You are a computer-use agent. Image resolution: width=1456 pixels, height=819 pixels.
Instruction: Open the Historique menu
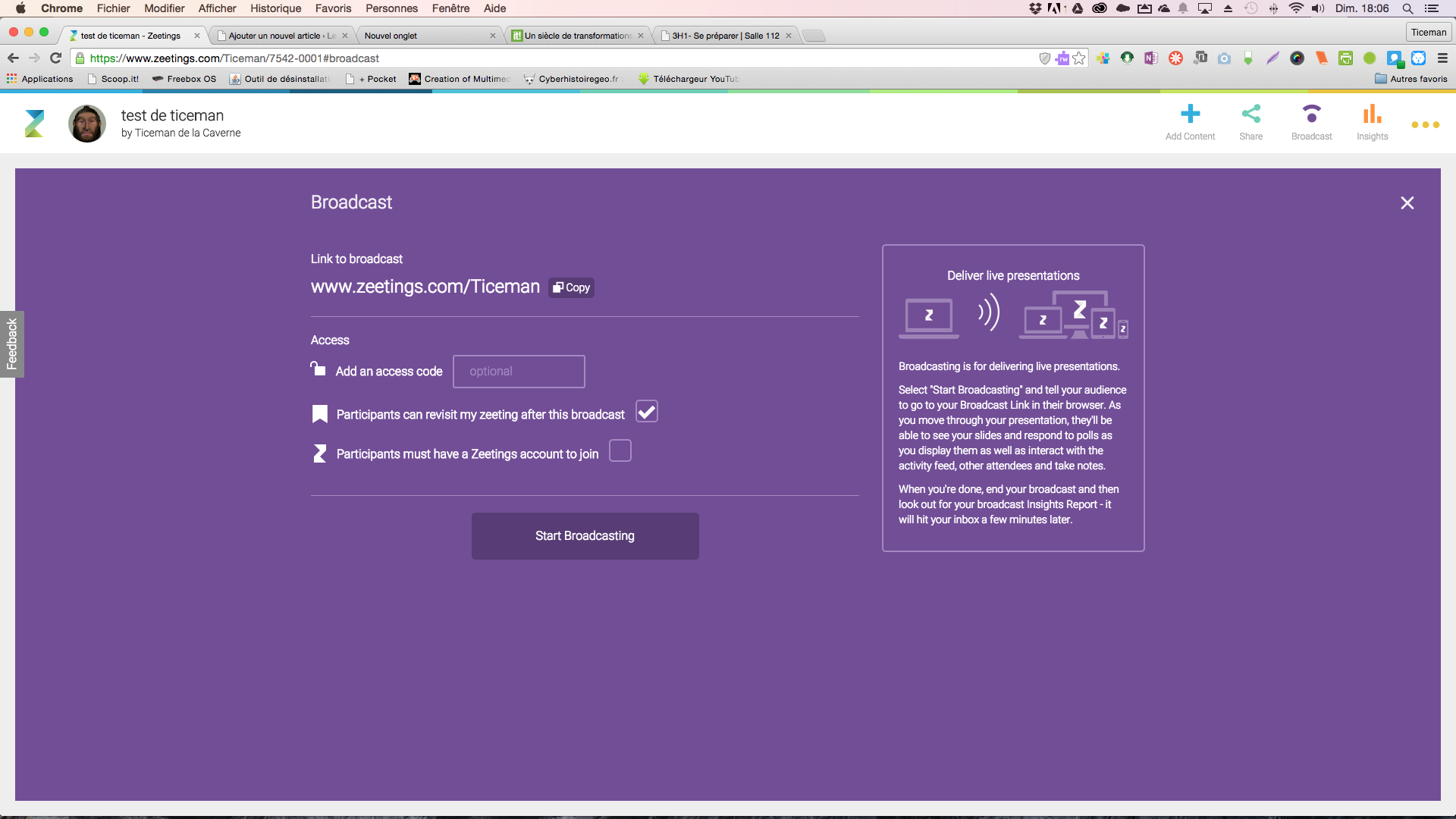[276, 8]
